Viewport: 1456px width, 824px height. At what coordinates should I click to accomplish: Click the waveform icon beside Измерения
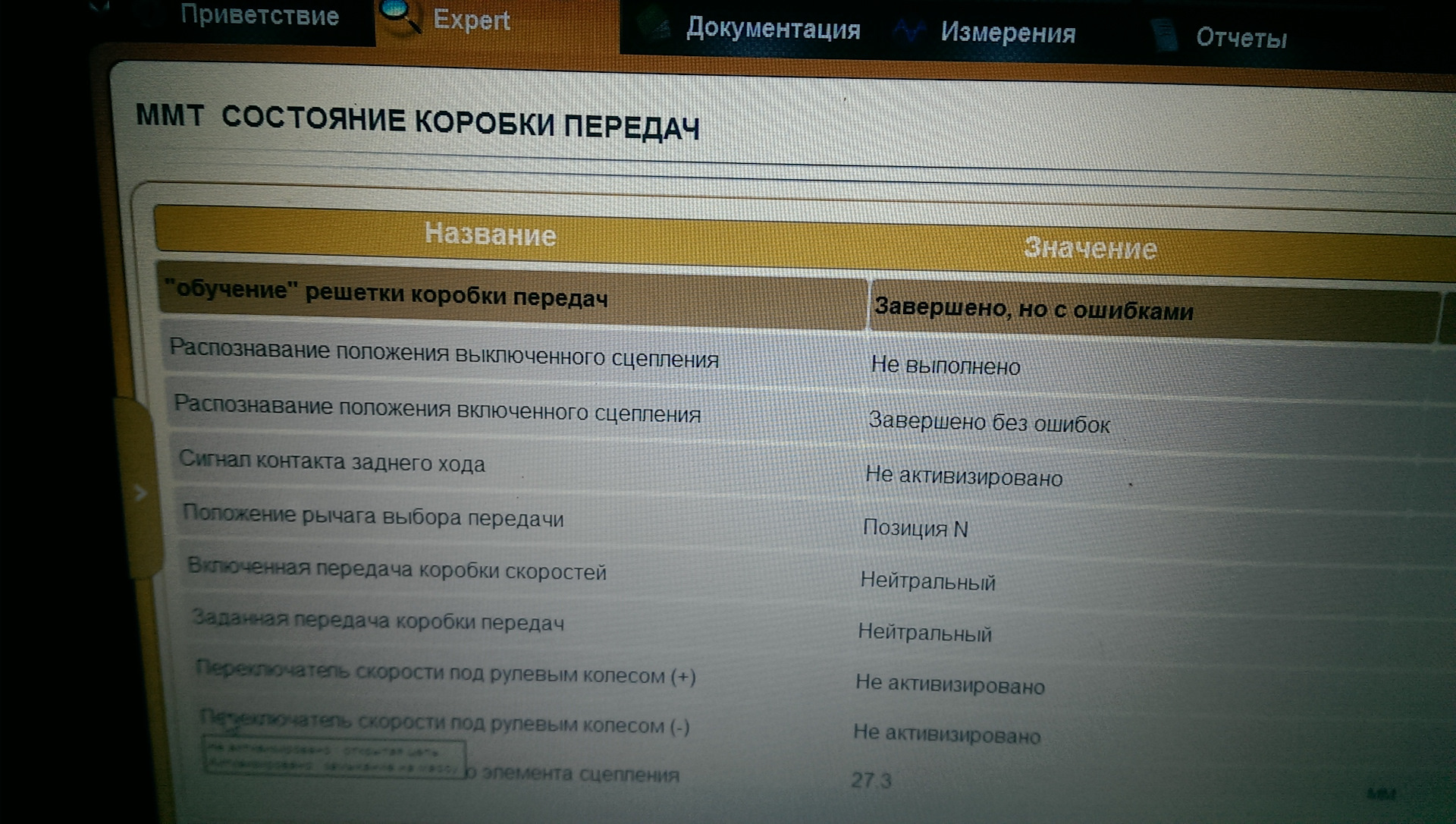(x=908, y=32)
